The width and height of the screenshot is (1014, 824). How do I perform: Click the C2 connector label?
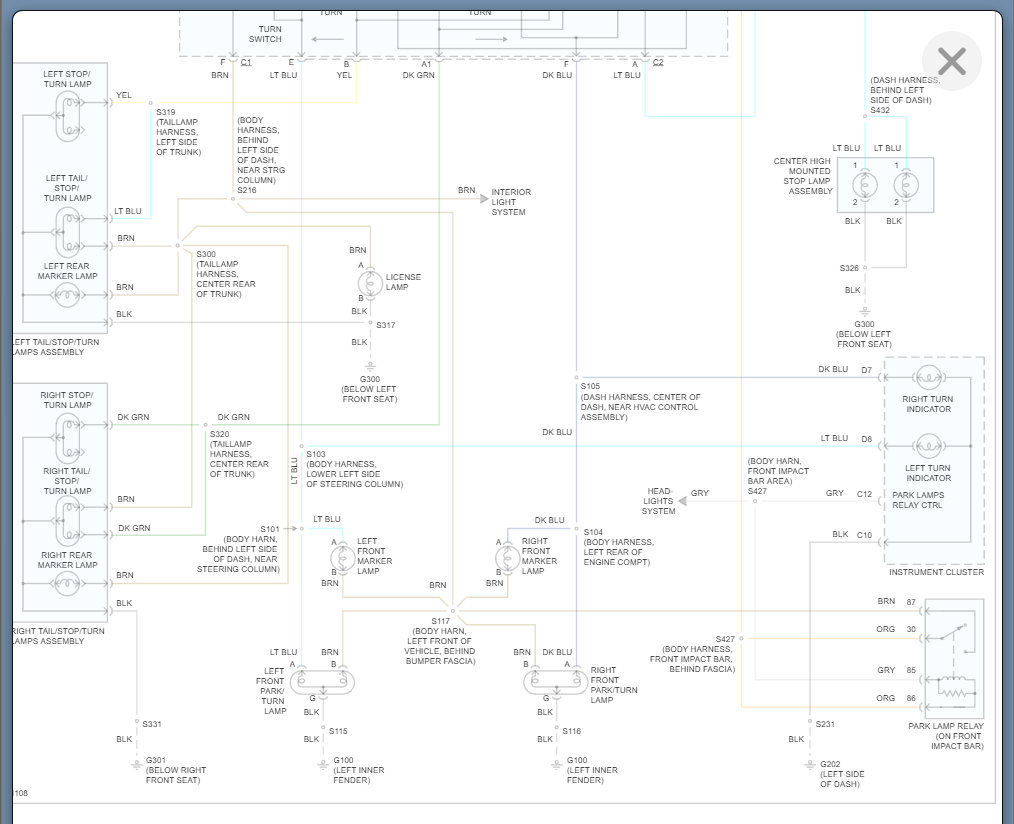click(658, 62)
